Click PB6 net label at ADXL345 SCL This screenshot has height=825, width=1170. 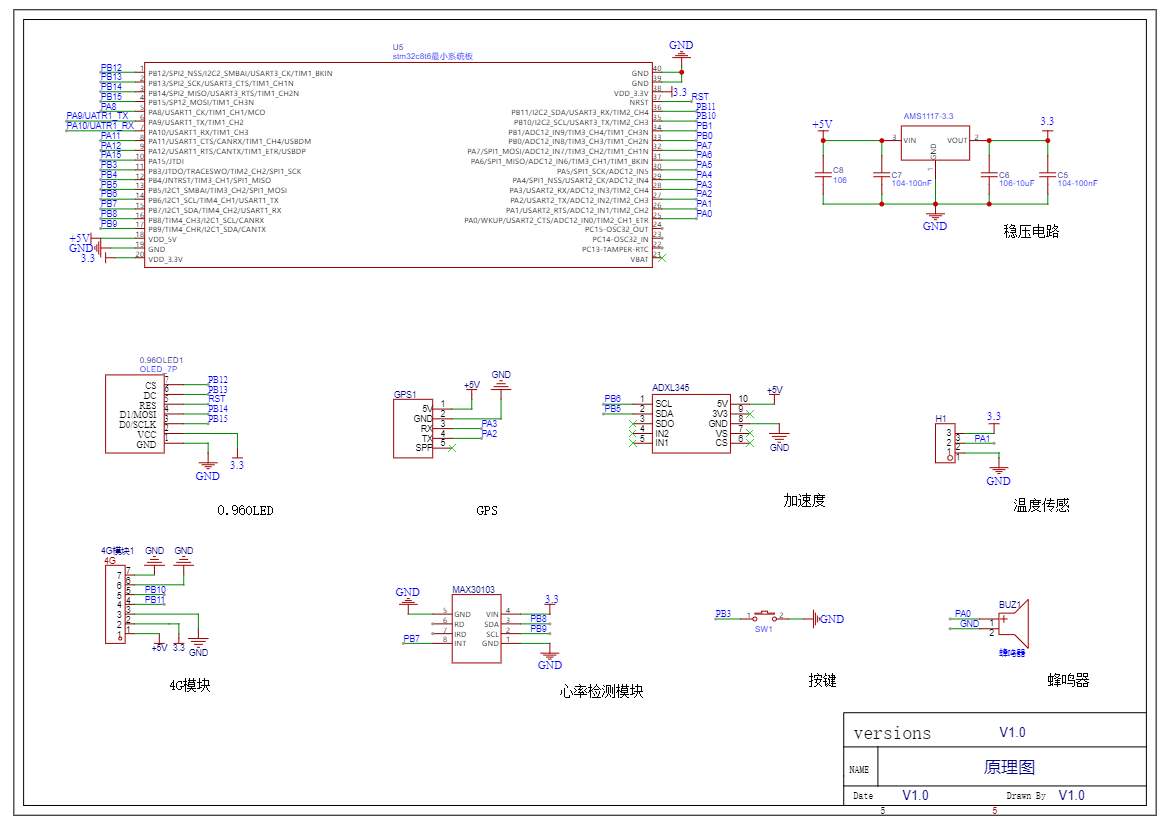[x=613, y=399]
